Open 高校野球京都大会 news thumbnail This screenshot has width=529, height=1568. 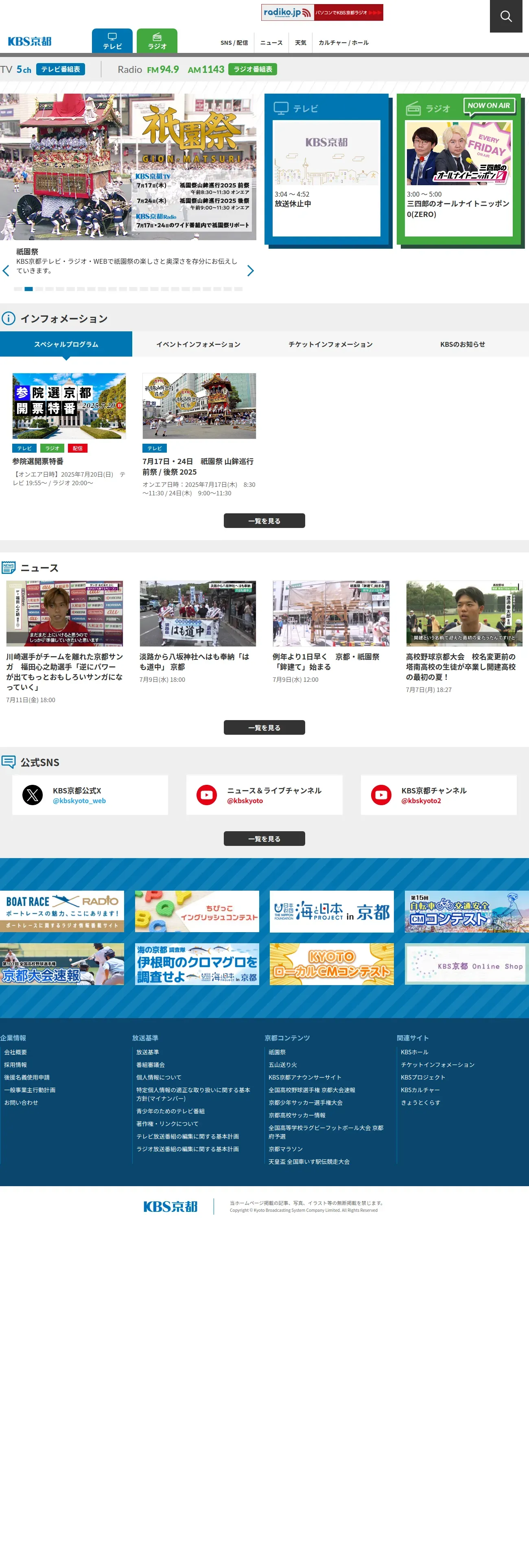coord(464,613)
